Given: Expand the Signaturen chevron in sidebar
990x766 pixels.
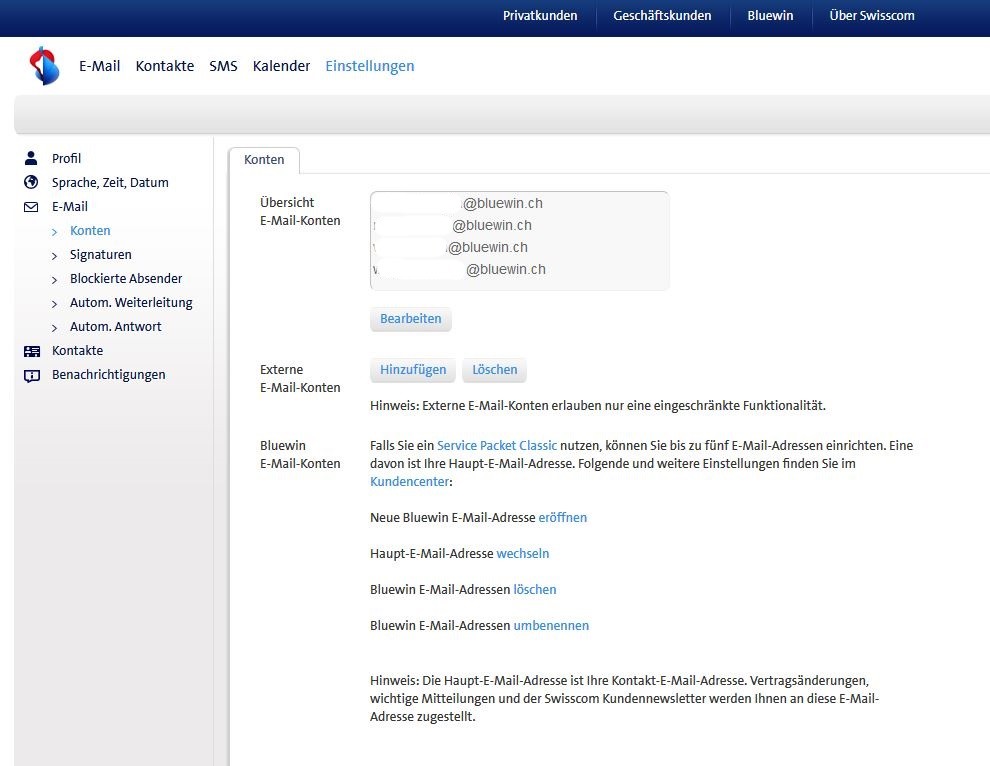Looking at the screenshot, I should click(55, 256).
